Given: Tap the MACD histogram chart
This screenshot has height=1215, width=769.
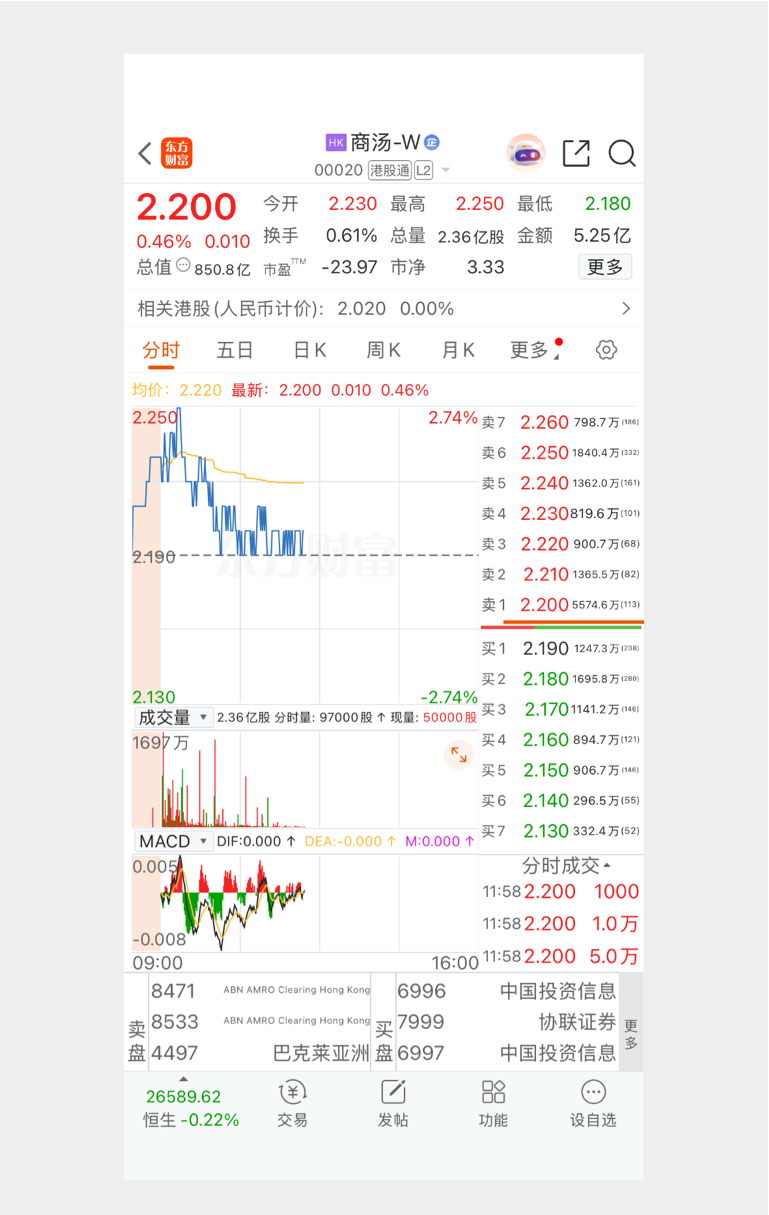Looking at the screenshot, I should click(x=305, y=903).
